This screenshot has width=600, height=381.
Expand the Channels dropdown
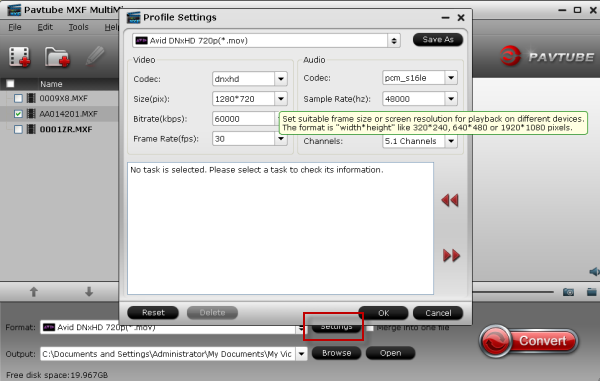pyautogui.click(x=451, y=141)
